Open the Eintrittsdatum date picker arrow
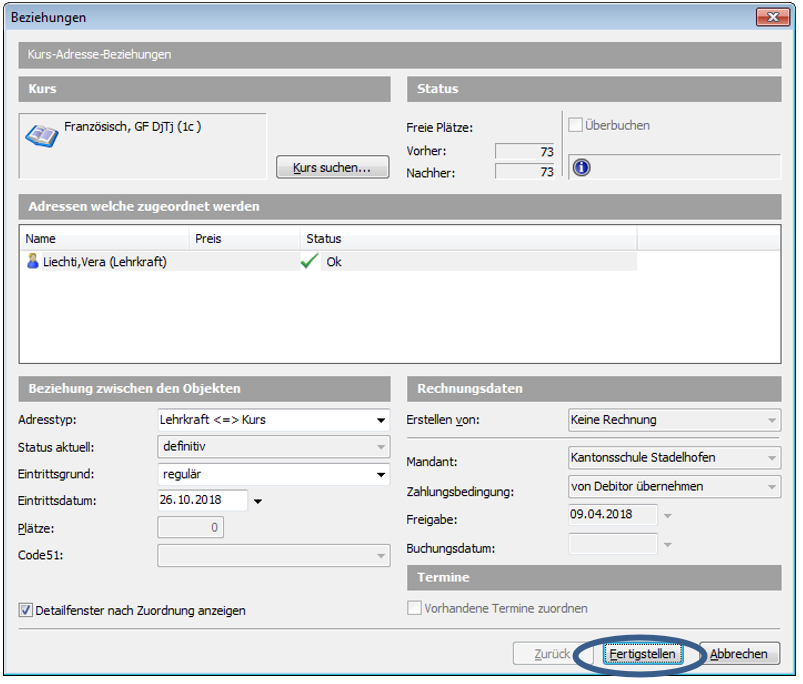Image resolution: width=803 pixels, height=684 pixels. [x=258, y=501]
